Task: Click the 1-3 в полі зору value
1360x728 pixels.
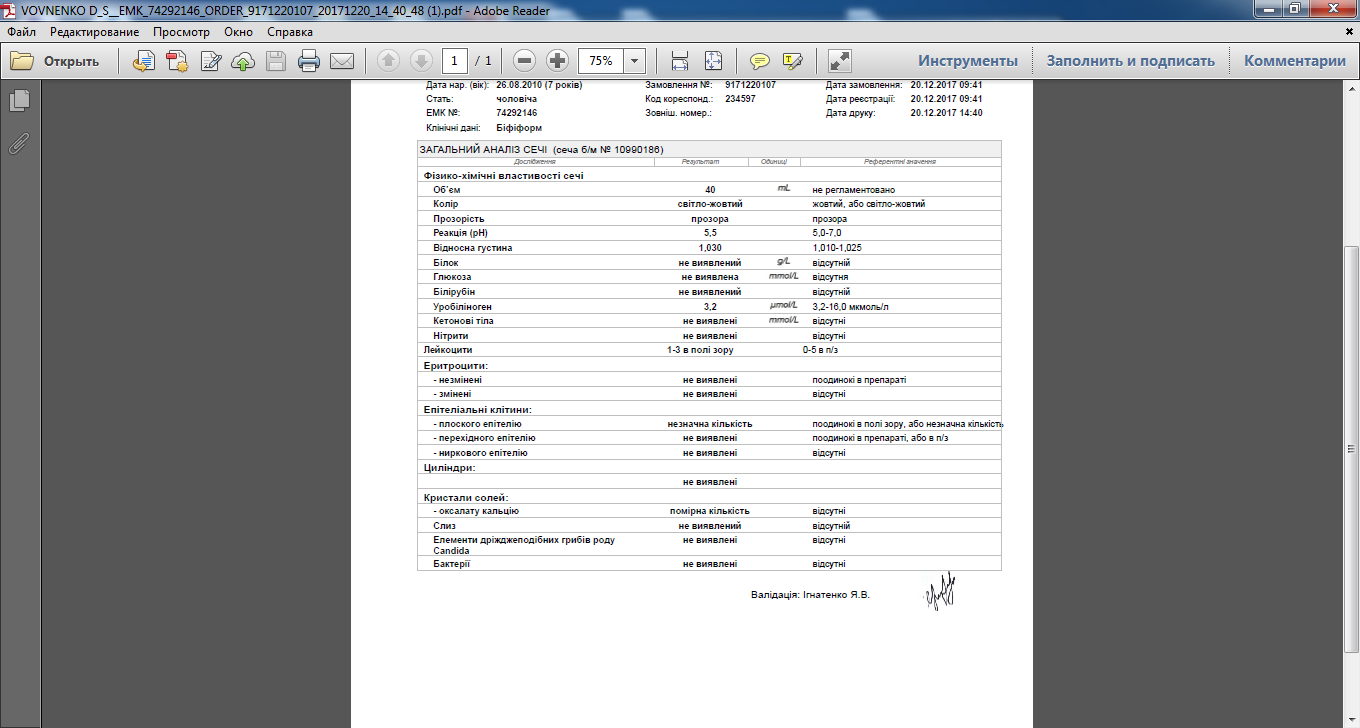Action: pyautogui.click(x=702, y=351)
